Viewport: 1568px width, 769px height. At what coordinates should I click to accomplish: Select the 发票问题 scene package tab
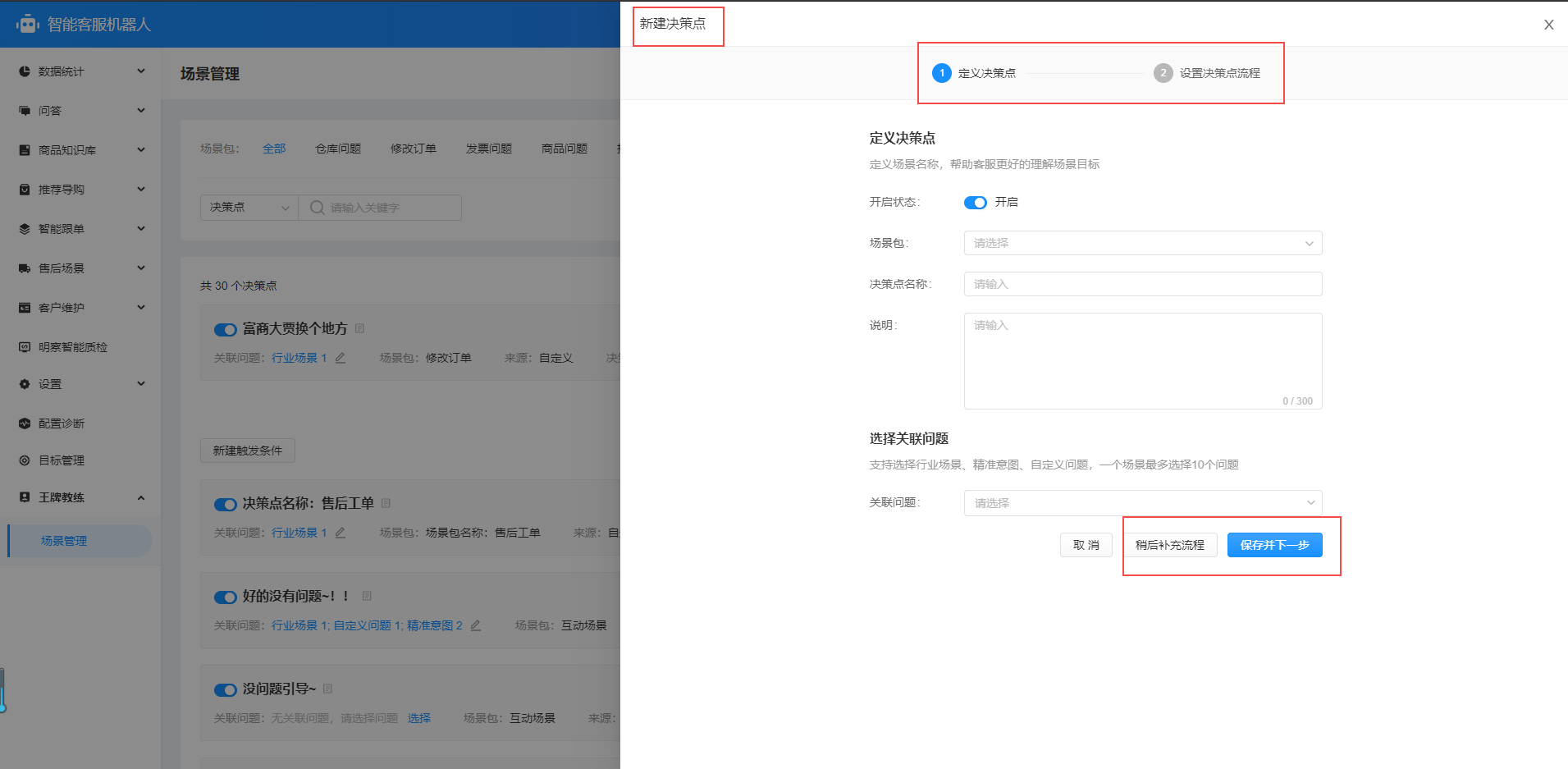(x=489, y=149)
